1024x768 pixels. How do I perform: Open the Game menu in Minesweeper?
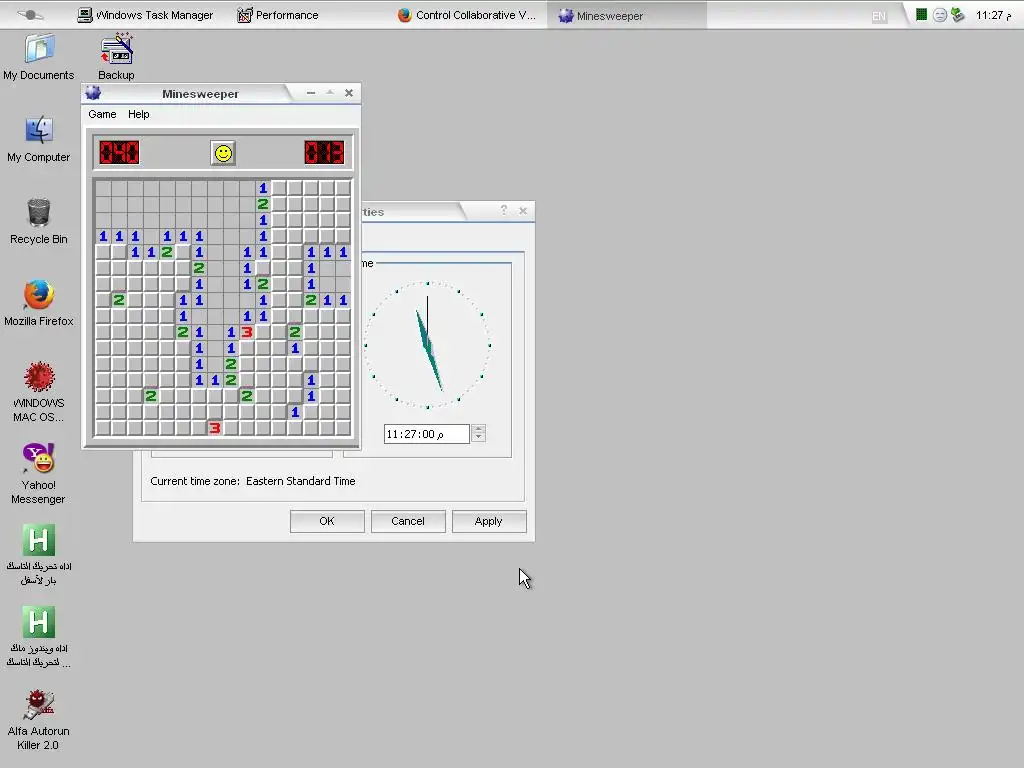tap(103, 114)
